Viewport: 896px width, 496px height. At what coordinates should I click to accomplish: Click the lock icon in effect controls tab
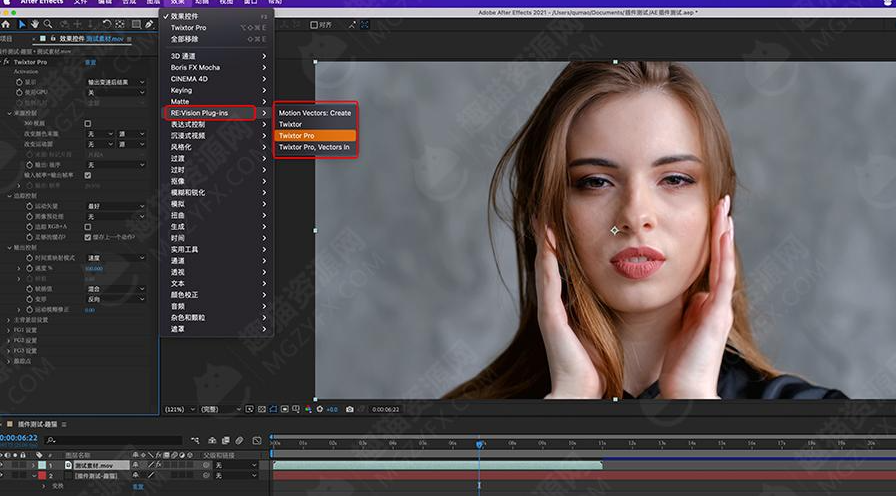pos(54,39)
